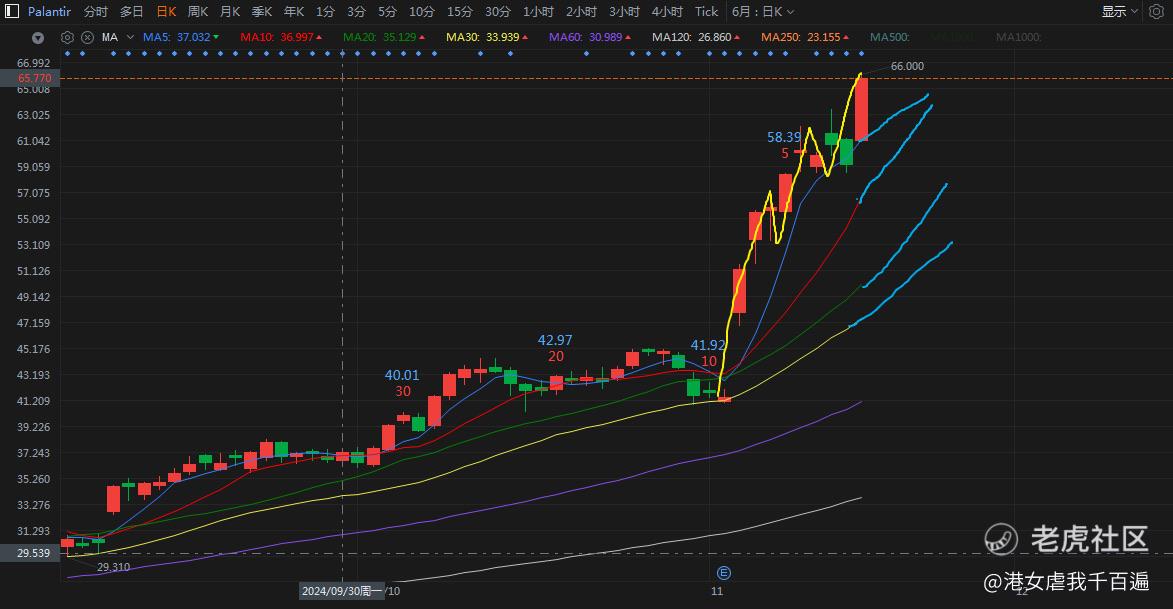
Task: Switch to 2小时 two-hour chart
Action: click(x=581, y=11)
